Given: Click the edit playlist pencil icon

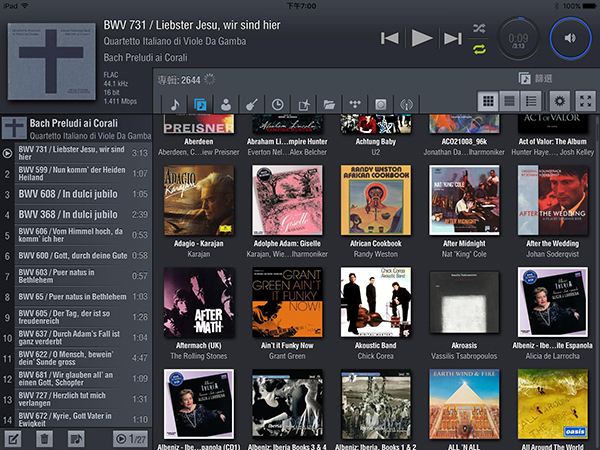Looking at the screenshot, I should point(12,439).
